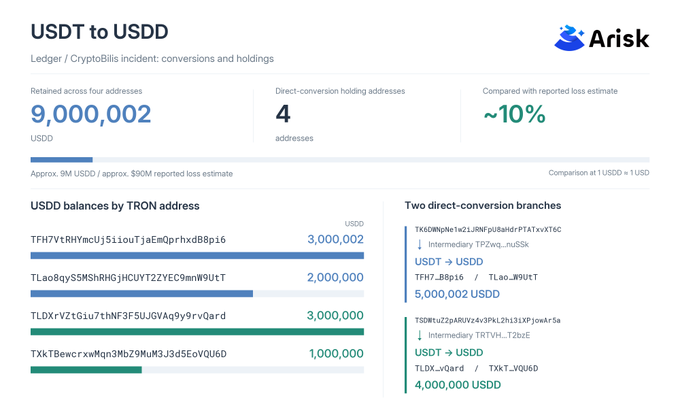Image resolution: width=680 pixels, height=415 pixels.
Task: Click the Arisk logo icon
Action: (569, 38)
